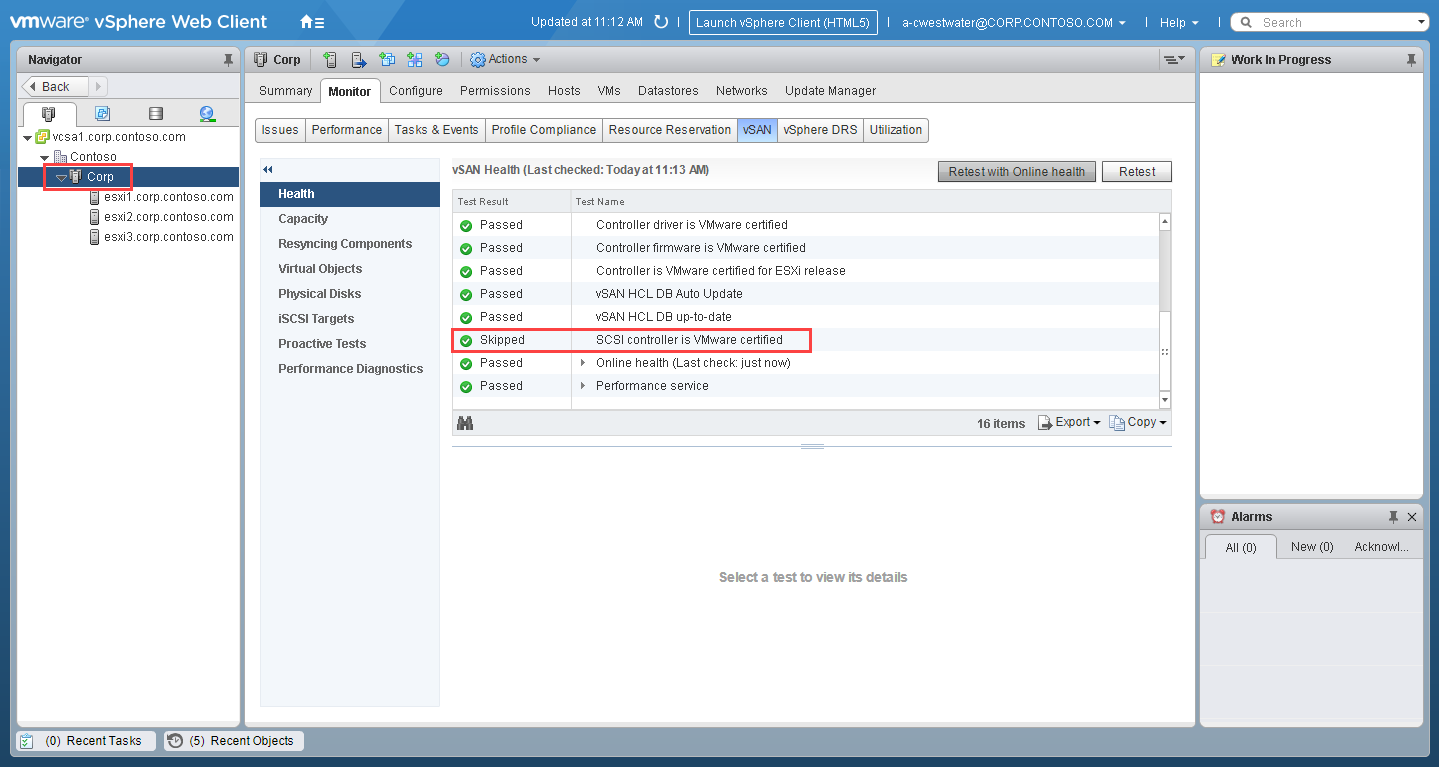Open the panel view options menu icon
1439x767 pixels.
tap(1173, 60)
